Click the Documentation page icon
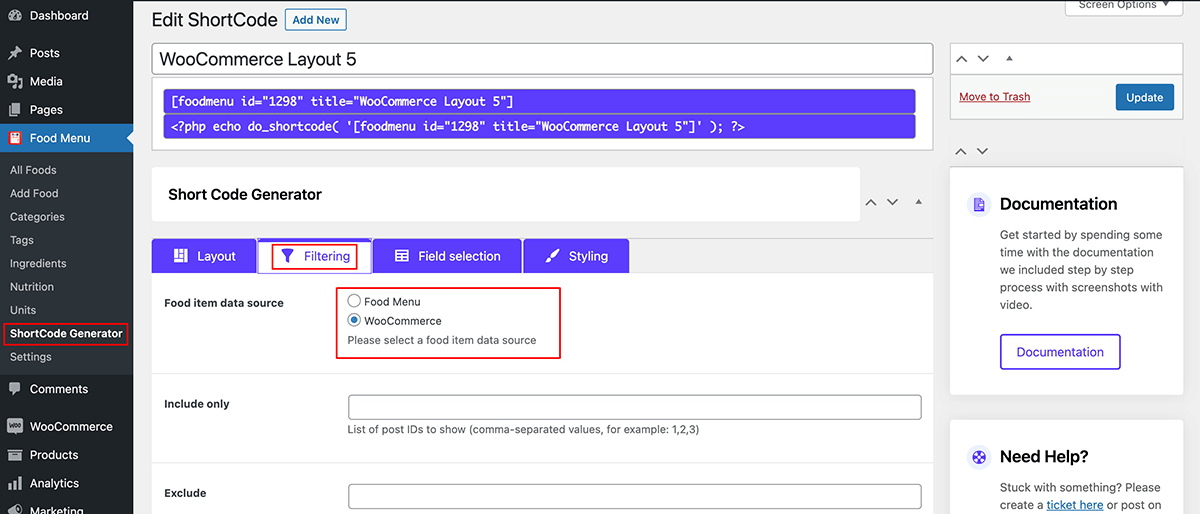1200x514 pixels. (980, 204)
